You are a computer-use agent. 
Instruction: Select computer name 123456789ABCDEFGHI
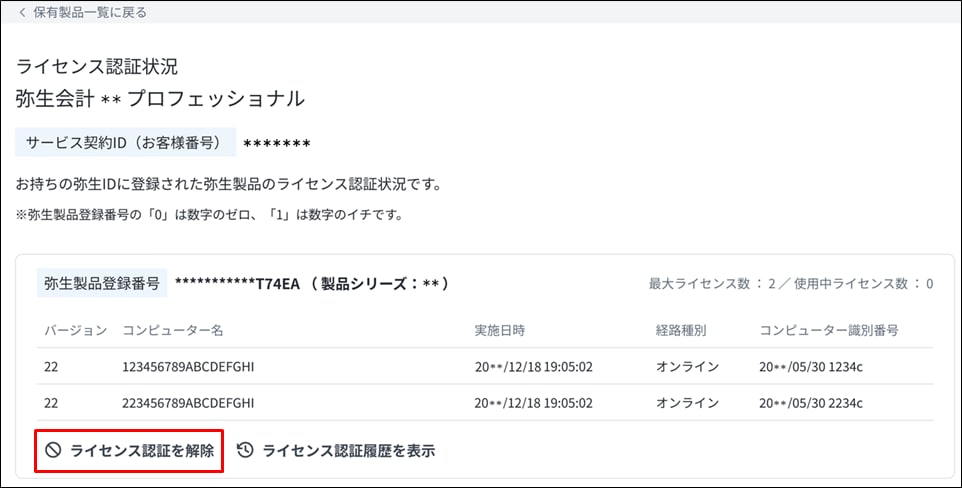click(188, 366)
